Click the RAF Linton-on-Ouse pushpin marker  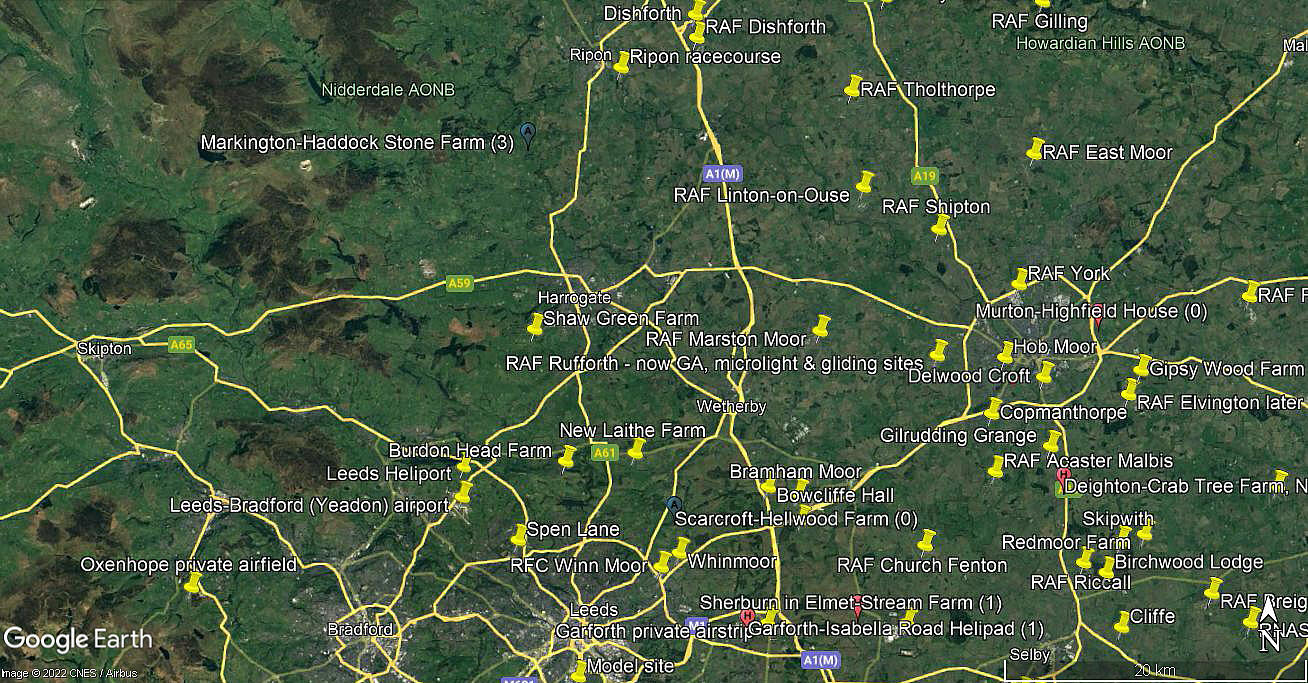click(x=865, y=183)
